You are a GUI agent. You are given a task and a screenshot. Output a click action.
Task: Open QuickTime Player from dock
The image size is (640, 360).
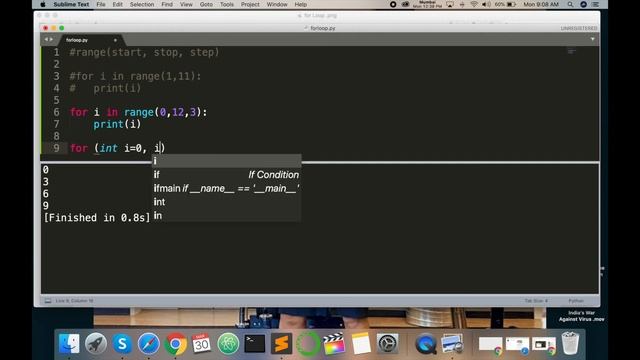pyautogui.click(x=426, y=343)
